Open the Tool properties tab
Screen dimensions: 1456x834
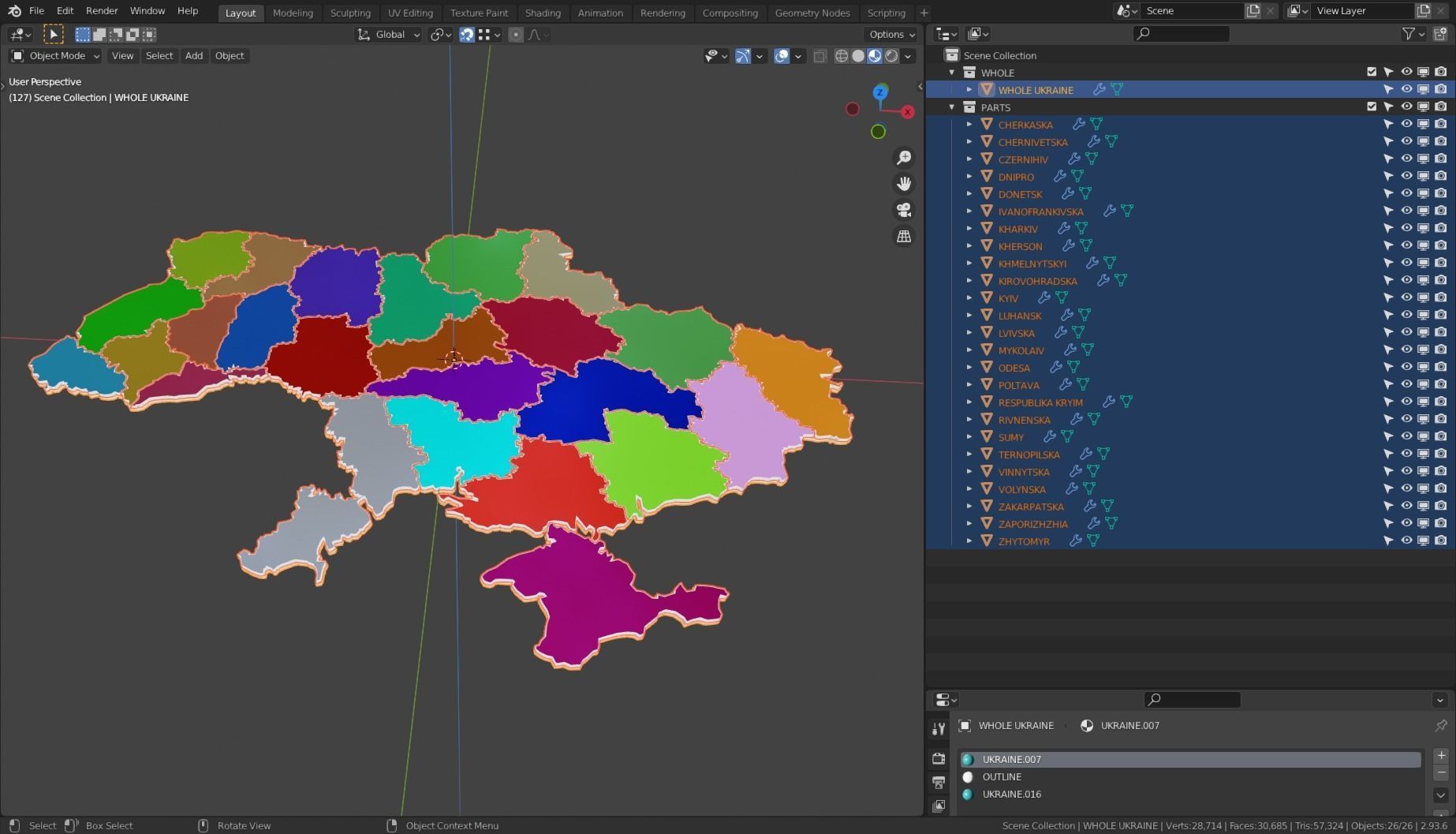[939, 728]
